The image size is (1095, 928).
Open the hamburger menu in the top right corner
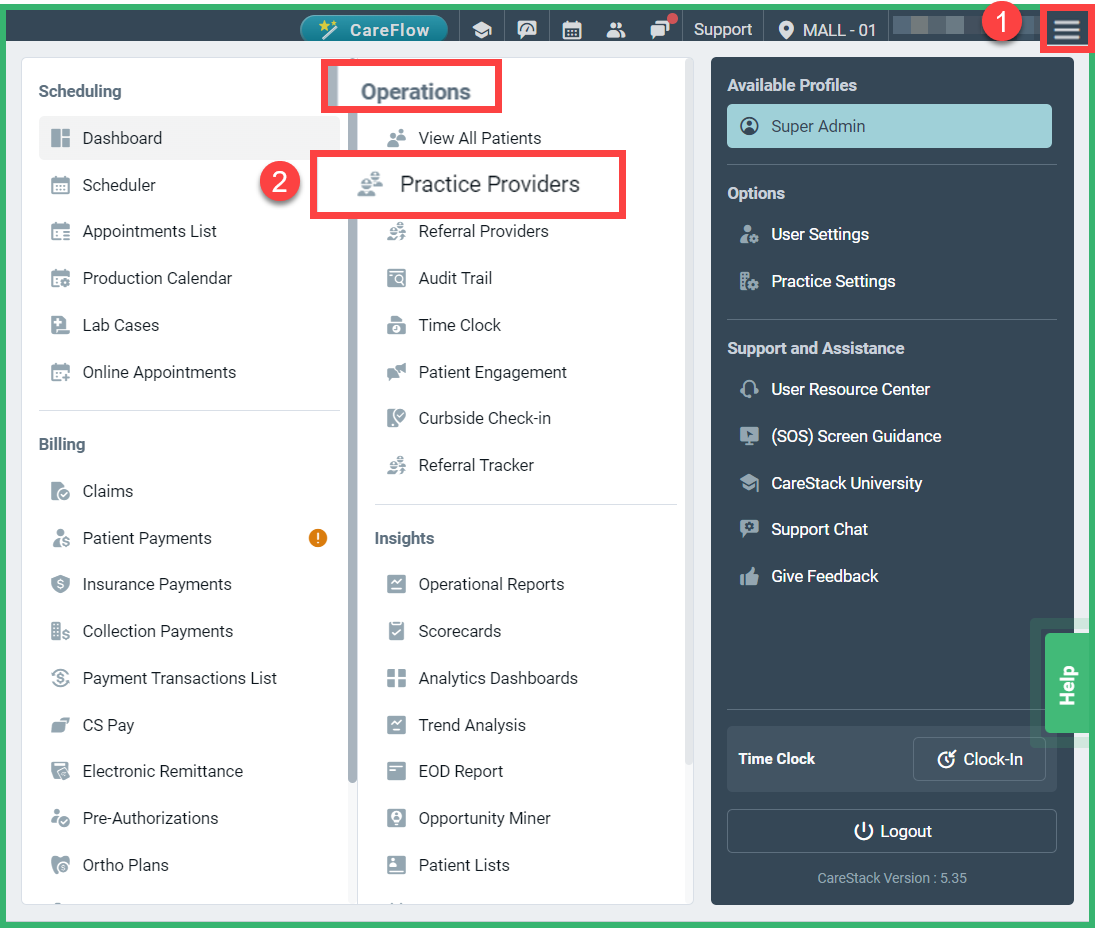pos(1066,28)
